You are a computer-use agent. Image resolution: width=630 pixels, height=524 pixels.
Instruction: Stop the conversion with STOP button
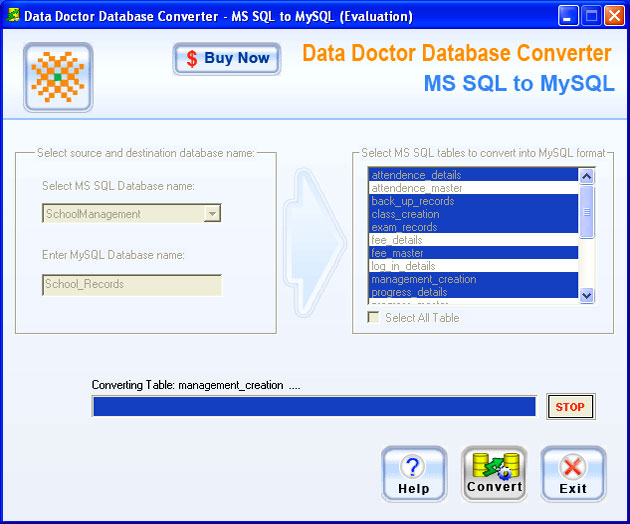pos(570,407)
